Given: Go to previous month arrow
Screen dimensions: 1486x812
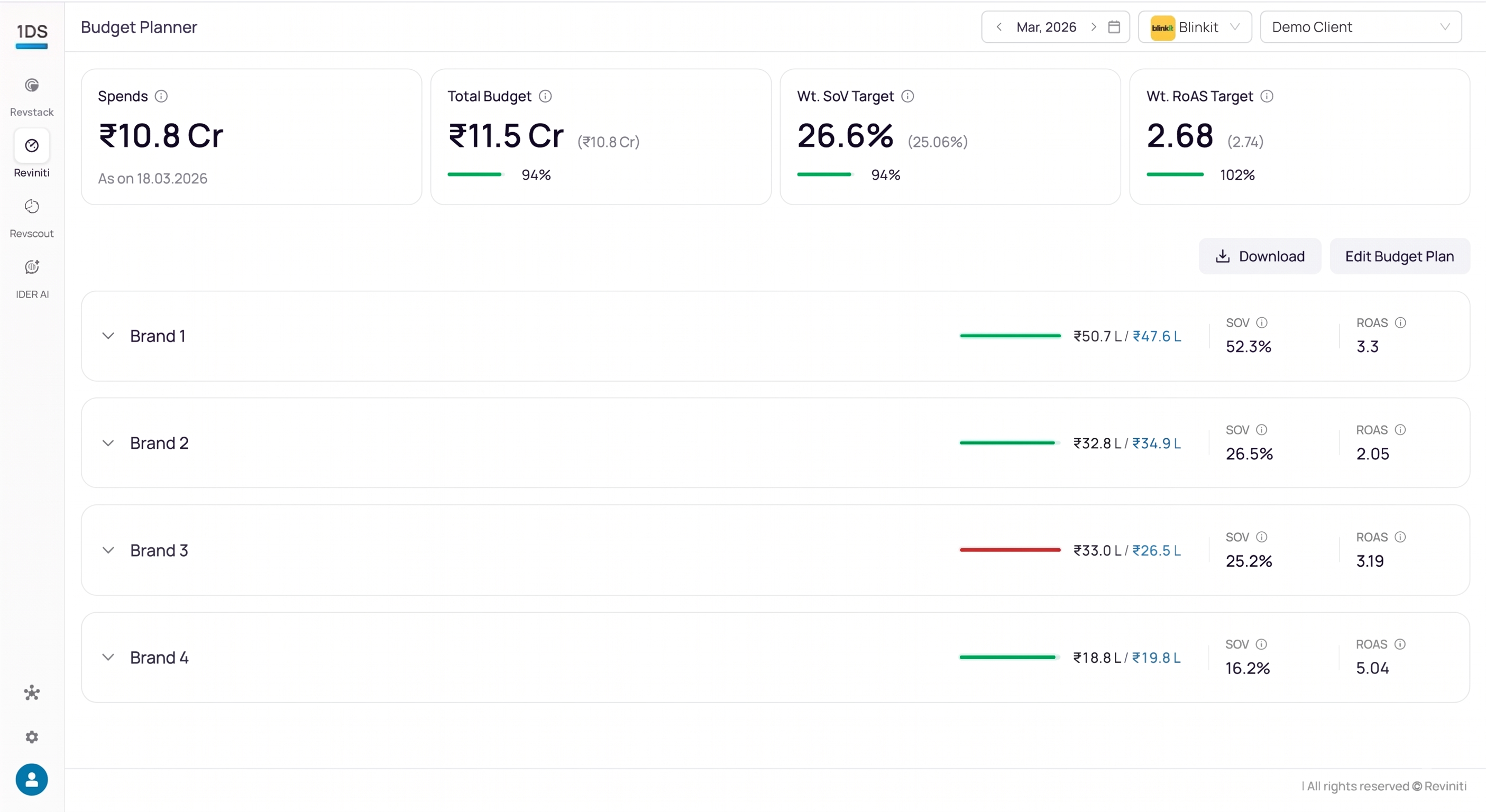Looking at the screenshot, I should point(998,27).
